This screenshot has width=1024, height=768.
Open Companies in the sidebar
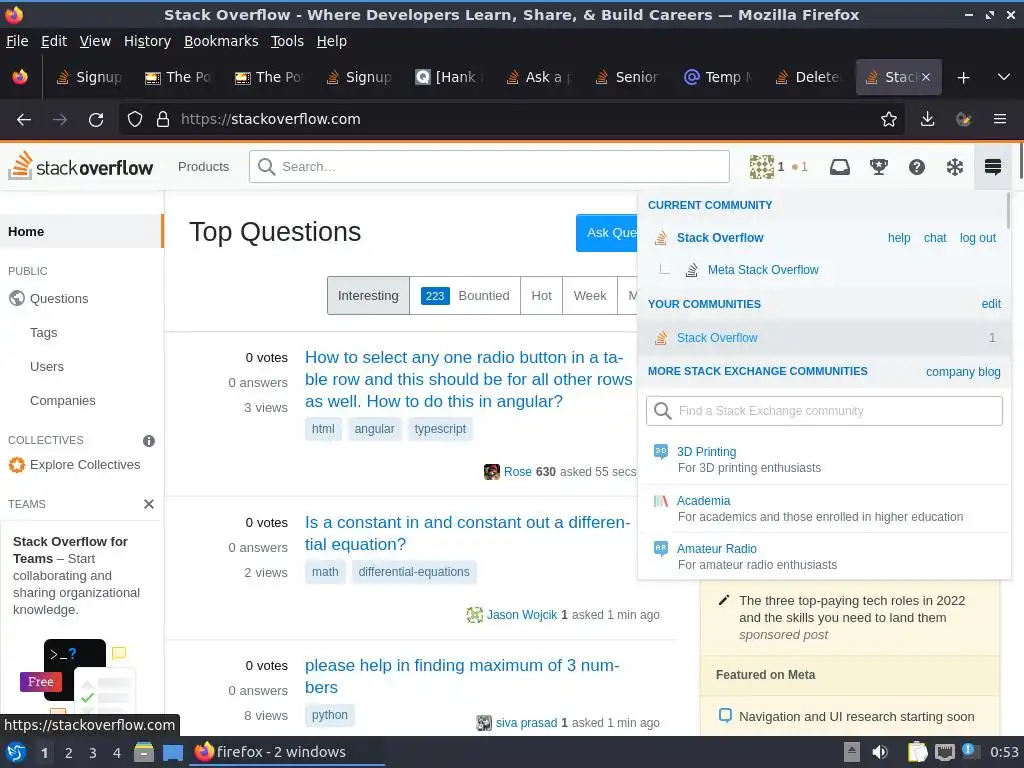pos(63,400)
